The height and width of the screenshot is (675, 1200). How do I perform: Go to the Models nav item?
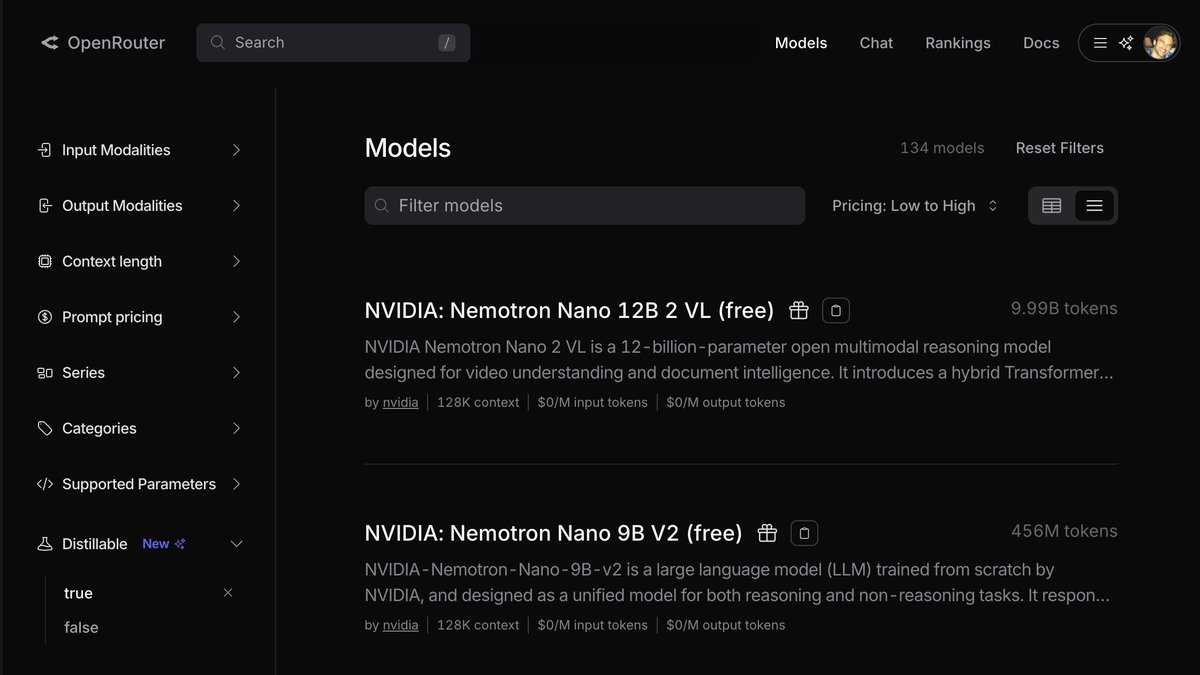pos(801,43)
